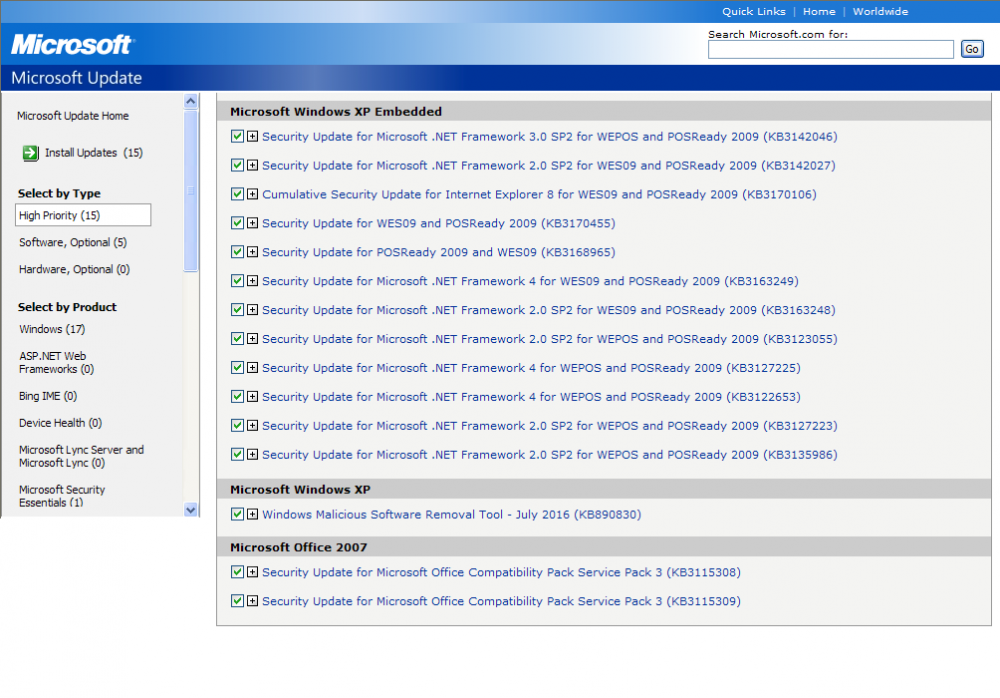
Task: Click the Search Microsoft.com input field
Action: (830, 49)
